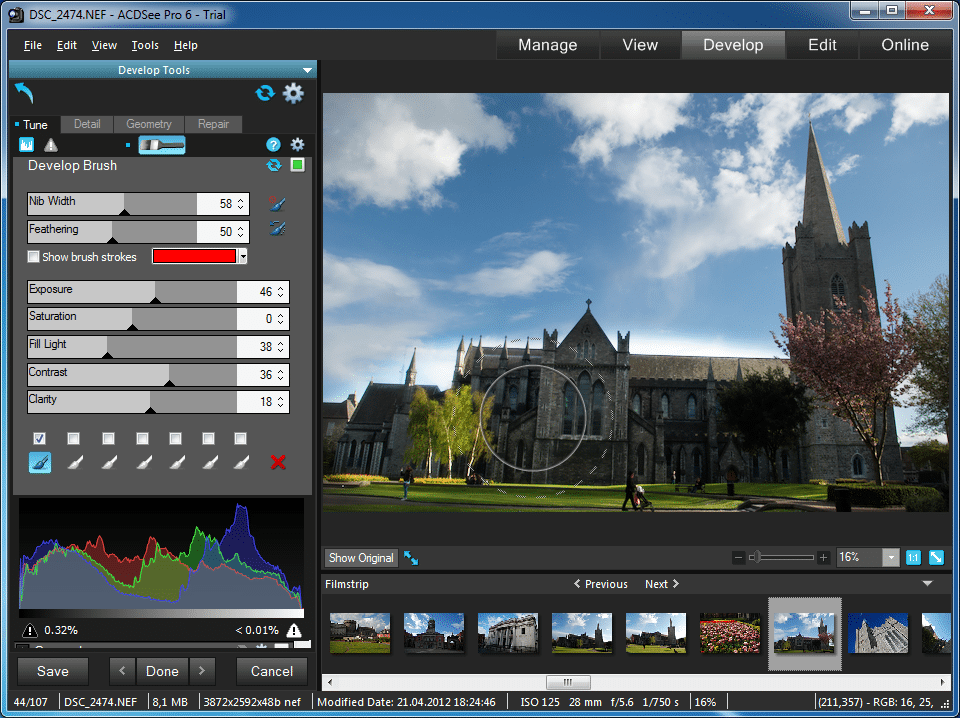The width and height of the screenshot is (960, 718).
Task: Tick the checkbox above the fifth brush
Action: coord(176,438)
